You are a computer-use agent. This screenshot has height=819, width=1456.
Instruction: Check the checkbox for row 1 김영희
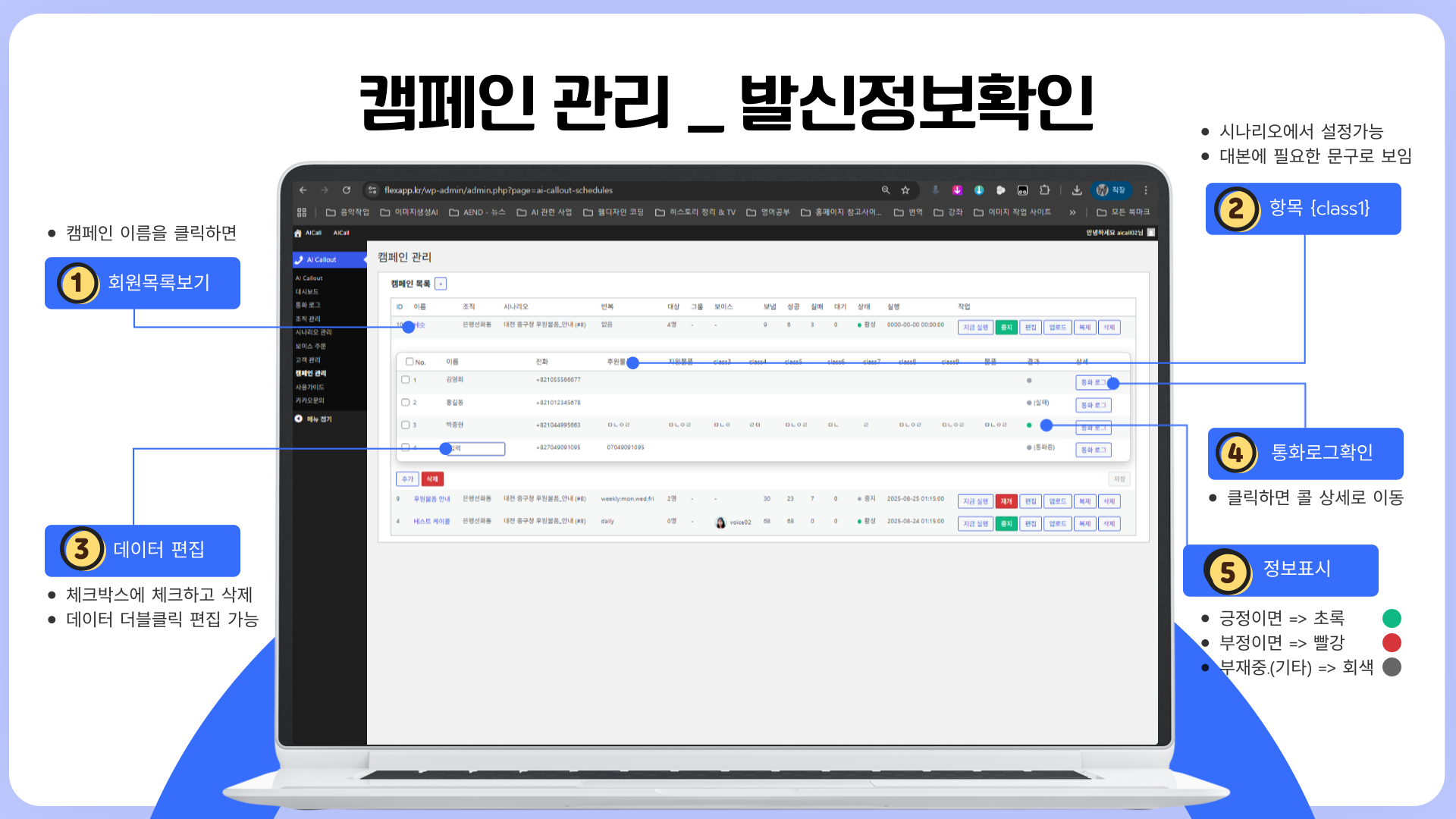tap(406, 380)
